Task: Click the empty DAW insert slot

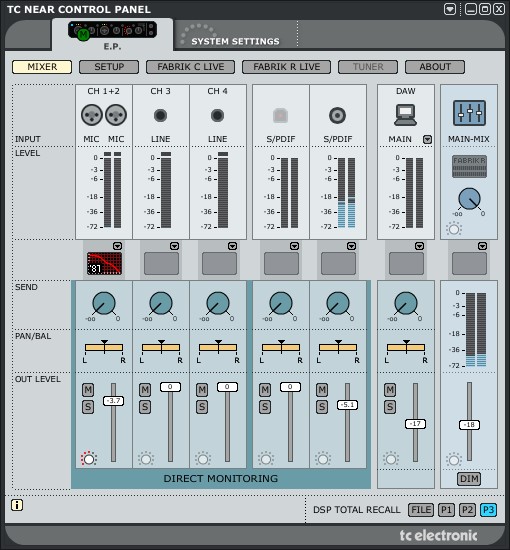Action: (406, 263)
